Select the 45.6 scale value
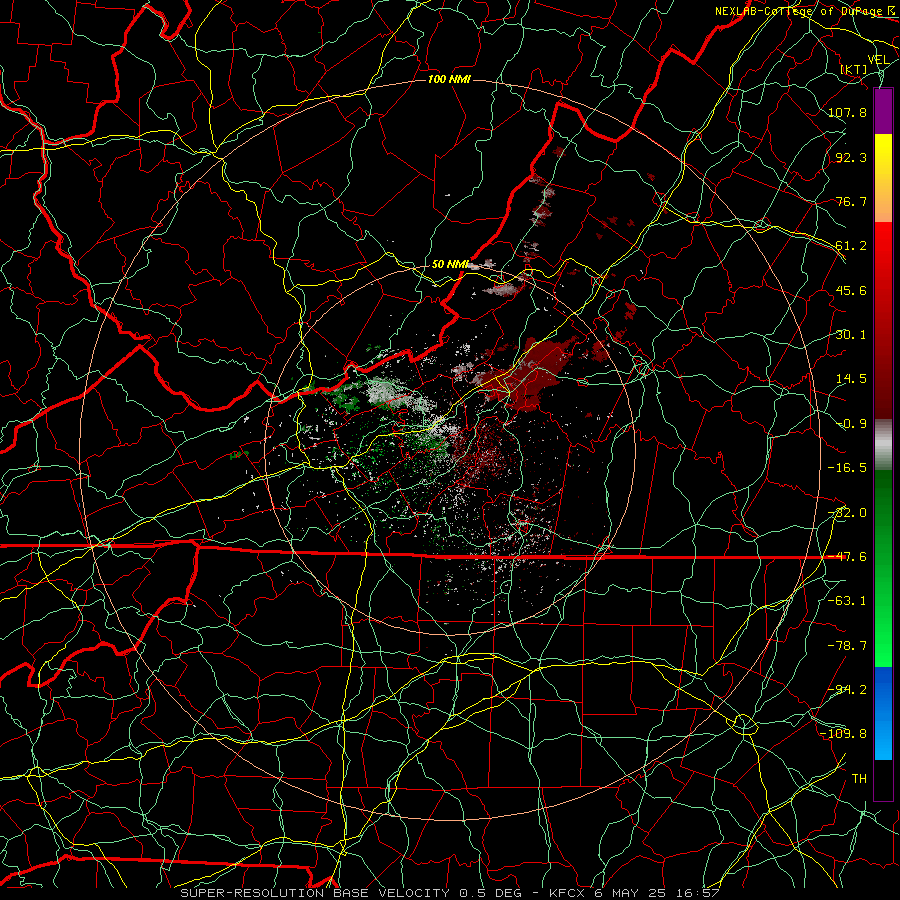This screenshot has height=900, width=900. [x=851, y=290]
